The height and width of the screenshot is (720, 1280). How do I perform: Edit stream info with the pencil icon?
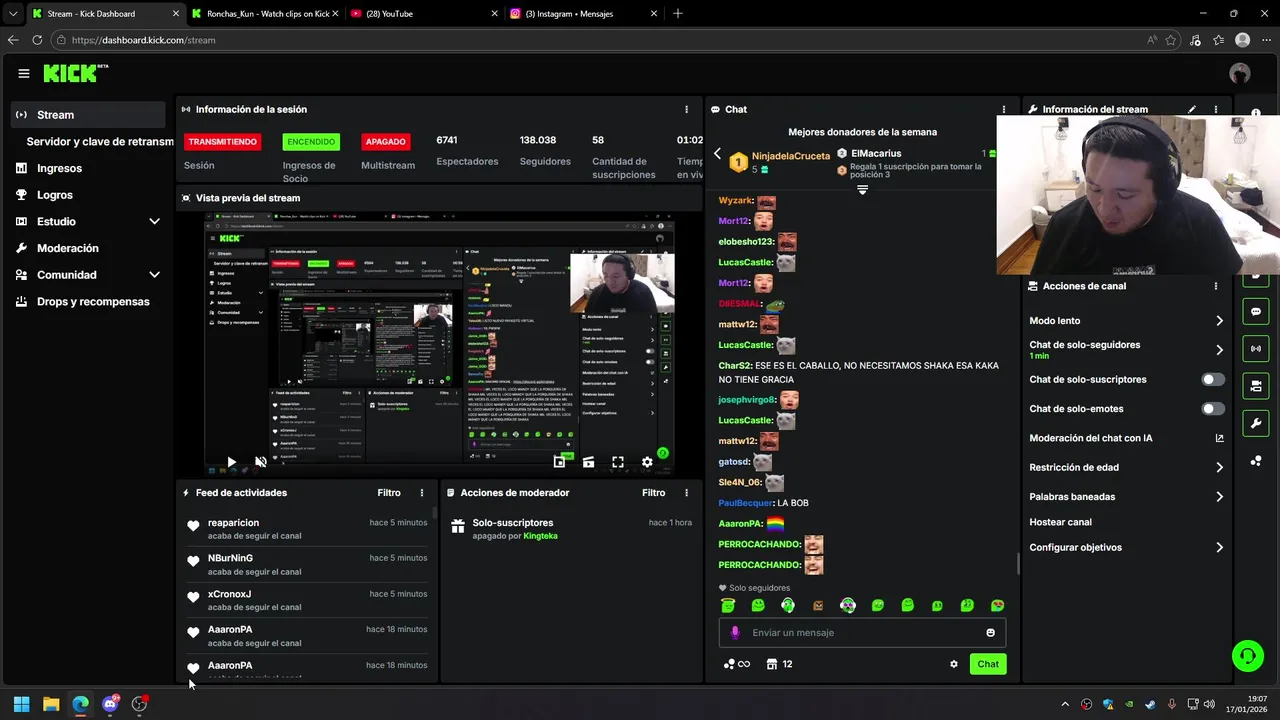point(1192,109)
